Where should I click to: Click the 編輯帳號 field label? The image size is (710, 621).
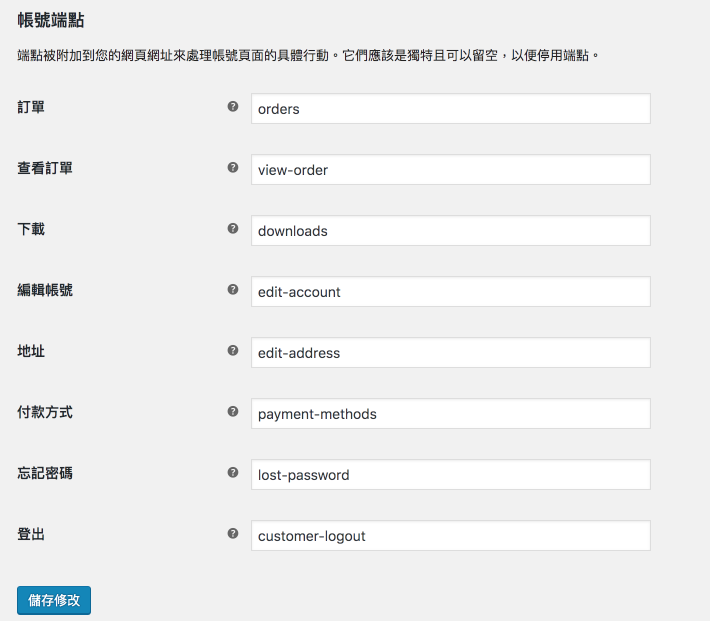pyautogui.click(x=45, y=290)
